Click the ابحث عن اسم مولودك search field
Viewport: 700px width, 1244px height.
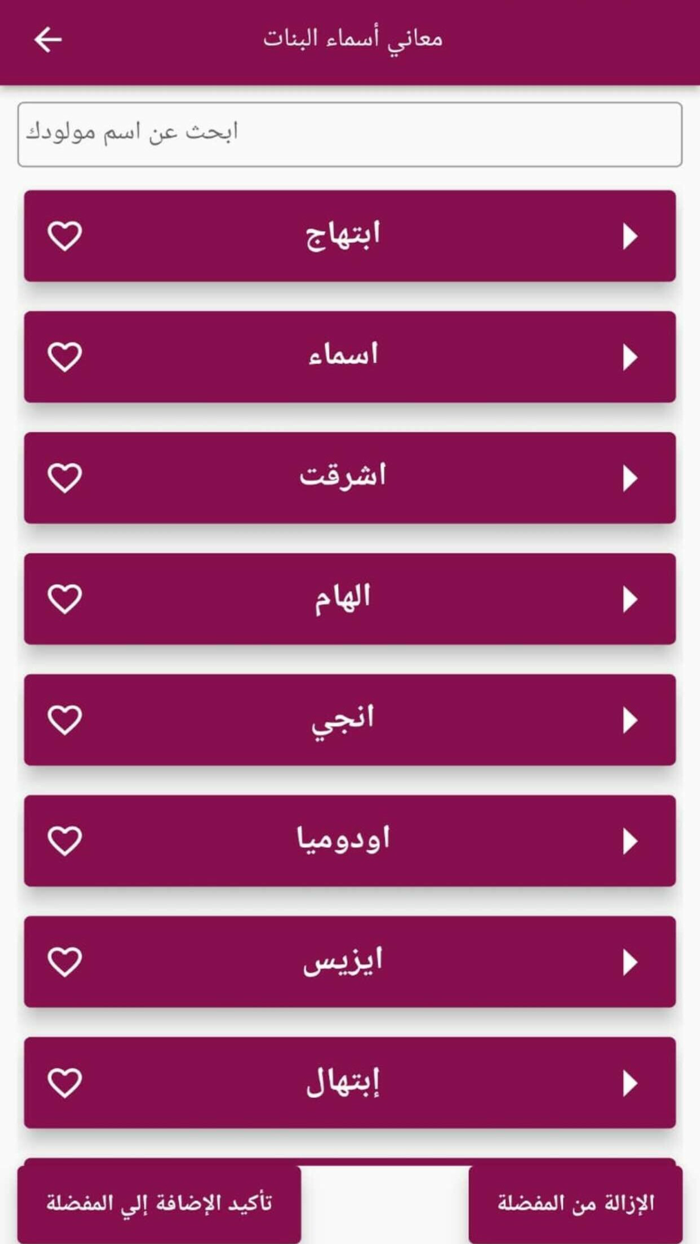click(x=350, y=133)
